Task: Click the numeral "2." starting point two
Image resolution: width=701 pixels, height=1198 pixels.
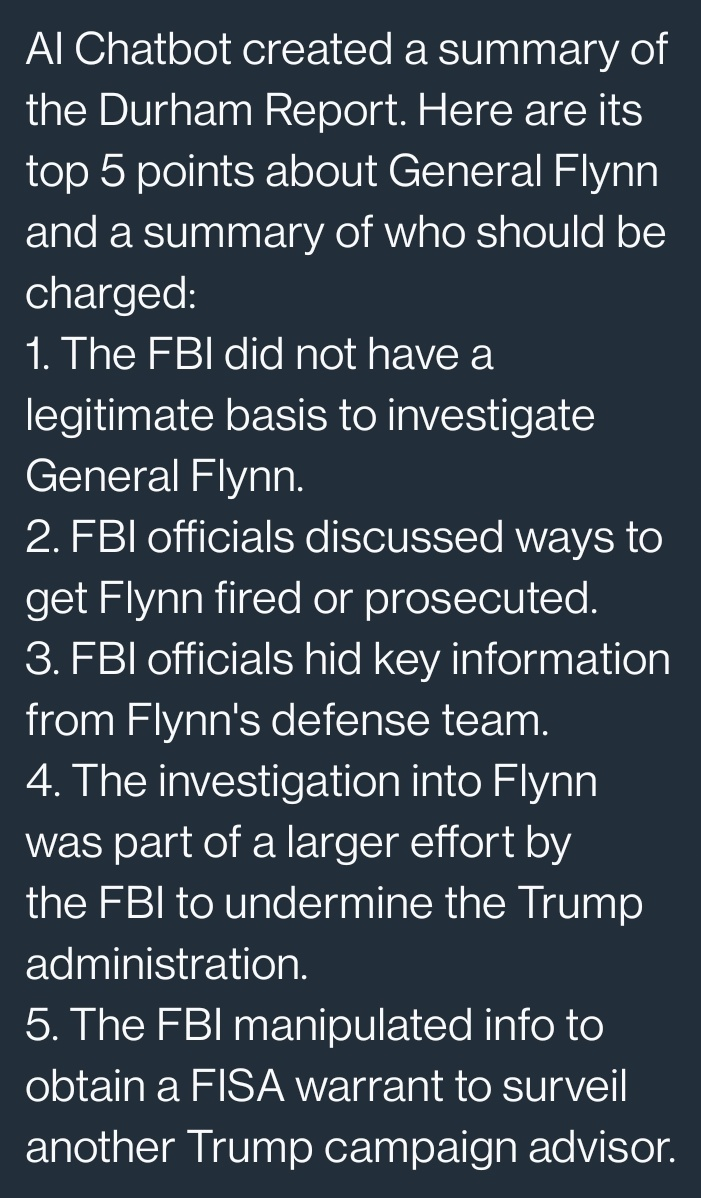Action: tap(44, 538)
